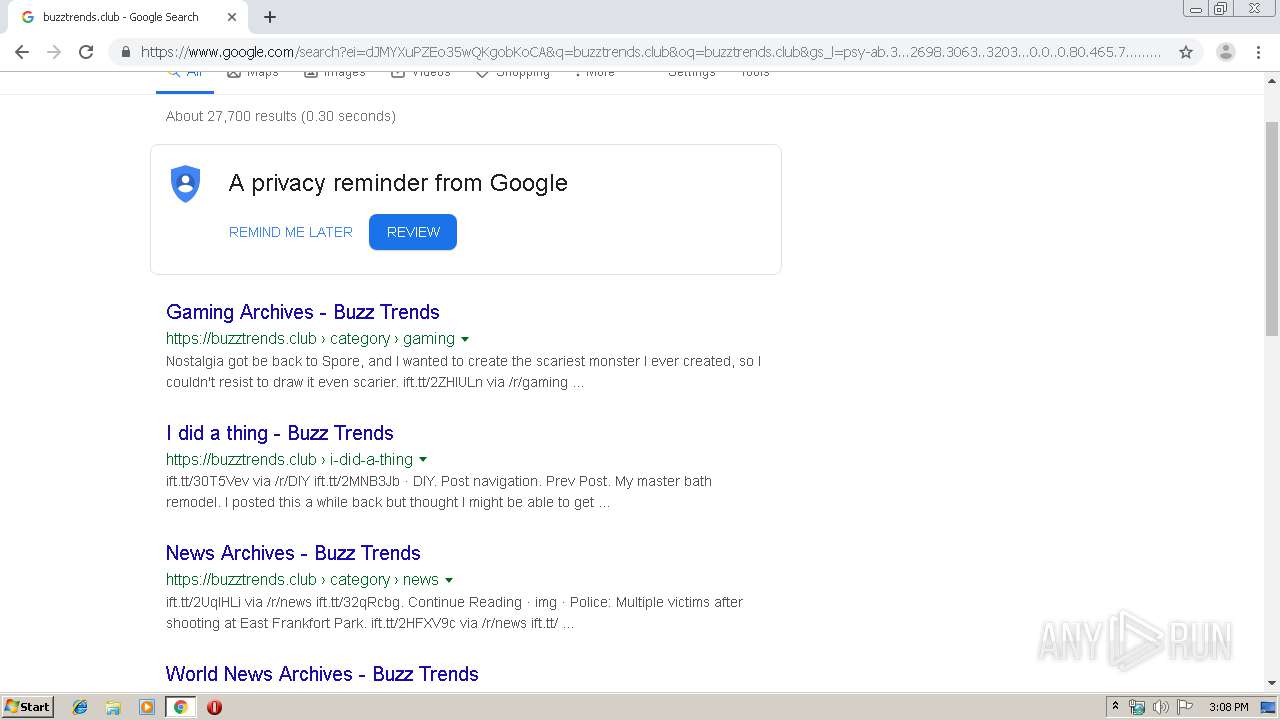Click the REVIEW button
The width and height of the screenshot is (1280, 720).
click(413, 232)
